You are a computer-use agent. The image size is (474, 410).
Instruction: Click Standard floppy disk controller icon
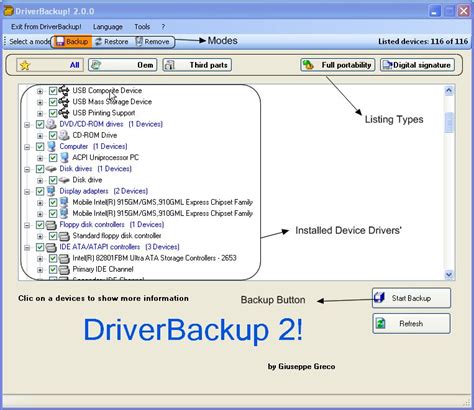tap(64, 236)
